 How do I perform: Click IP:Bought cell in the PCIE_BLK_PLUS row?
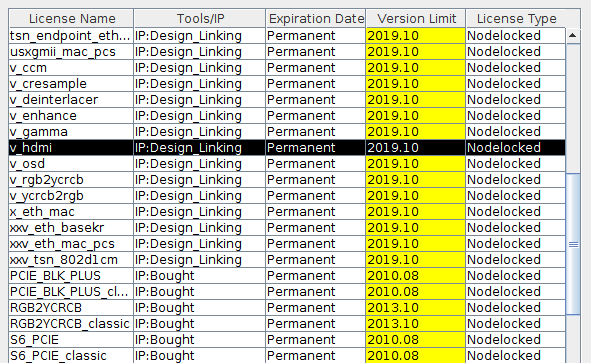(199, 276)
